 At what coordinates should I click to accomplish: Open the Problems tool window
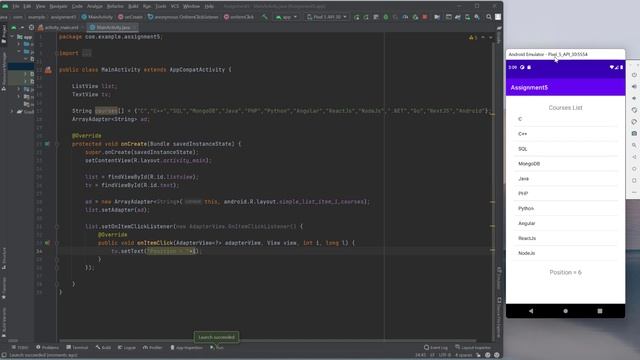pos(47,347)
